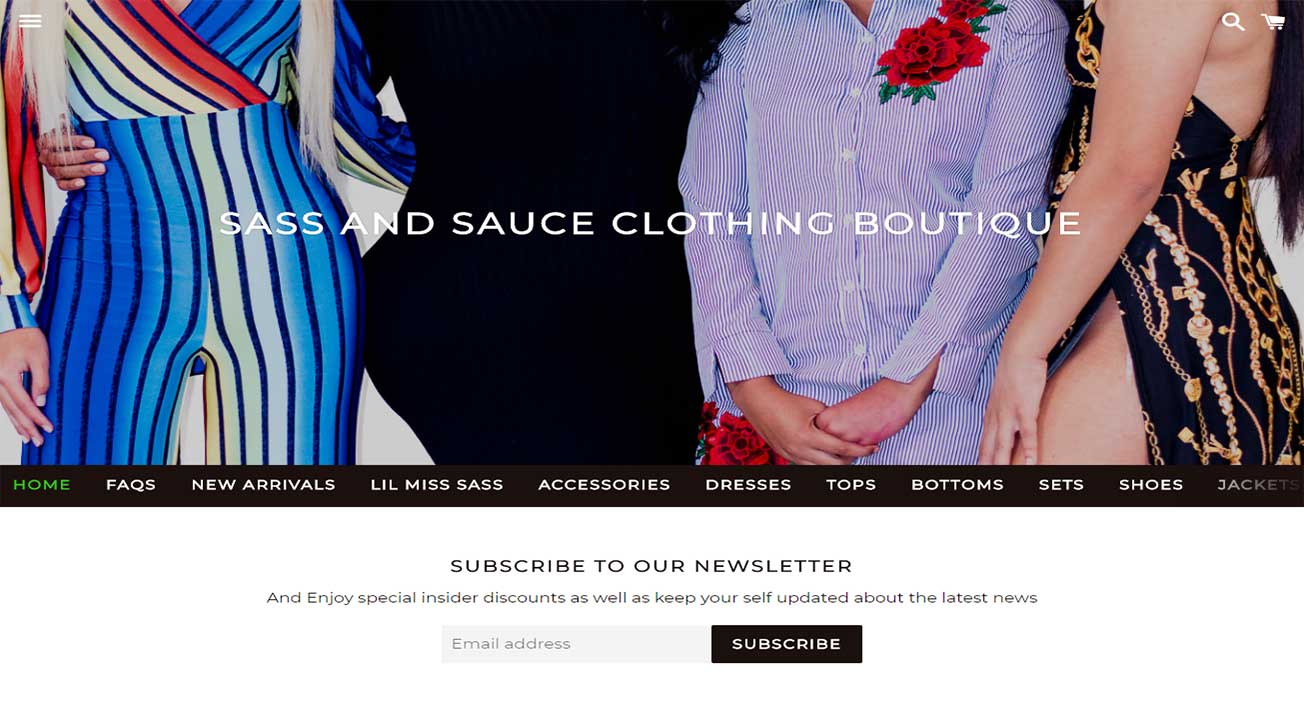Browse the SHOES category
Screen dimensions: 1304x706
[x=1151, y=485]
